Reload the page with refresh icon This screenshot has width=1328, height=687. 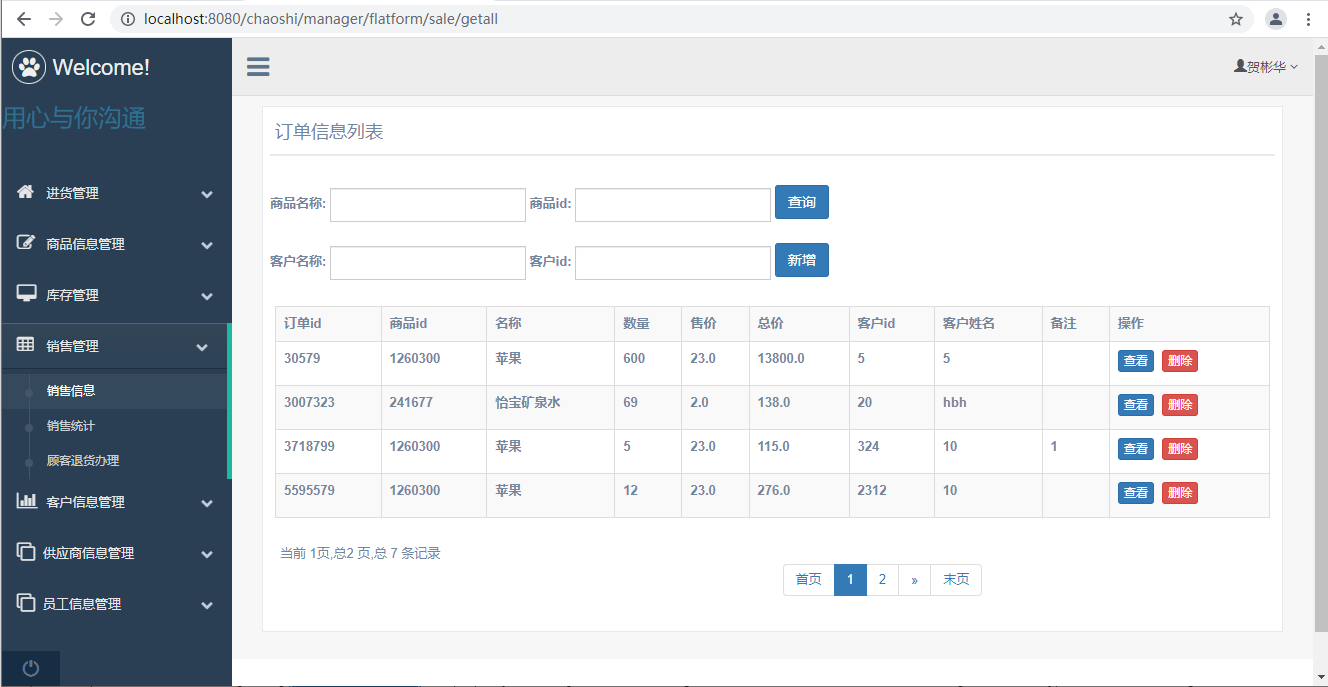point(88,19)
